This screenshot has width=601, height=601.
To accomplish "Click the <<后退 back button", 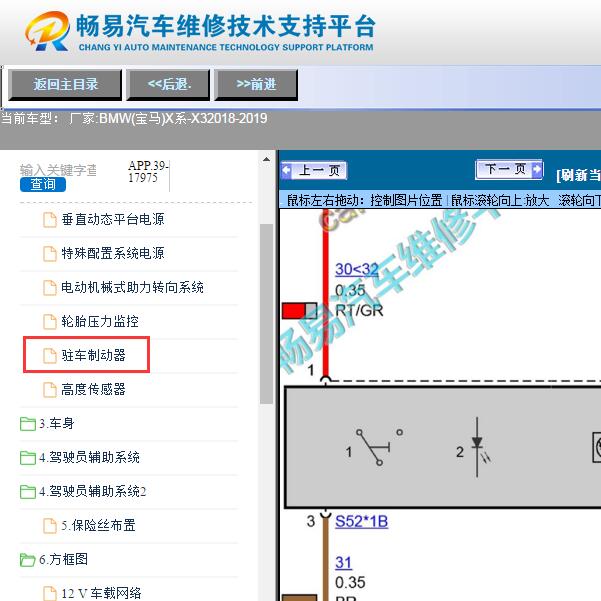I will [168, 85].
